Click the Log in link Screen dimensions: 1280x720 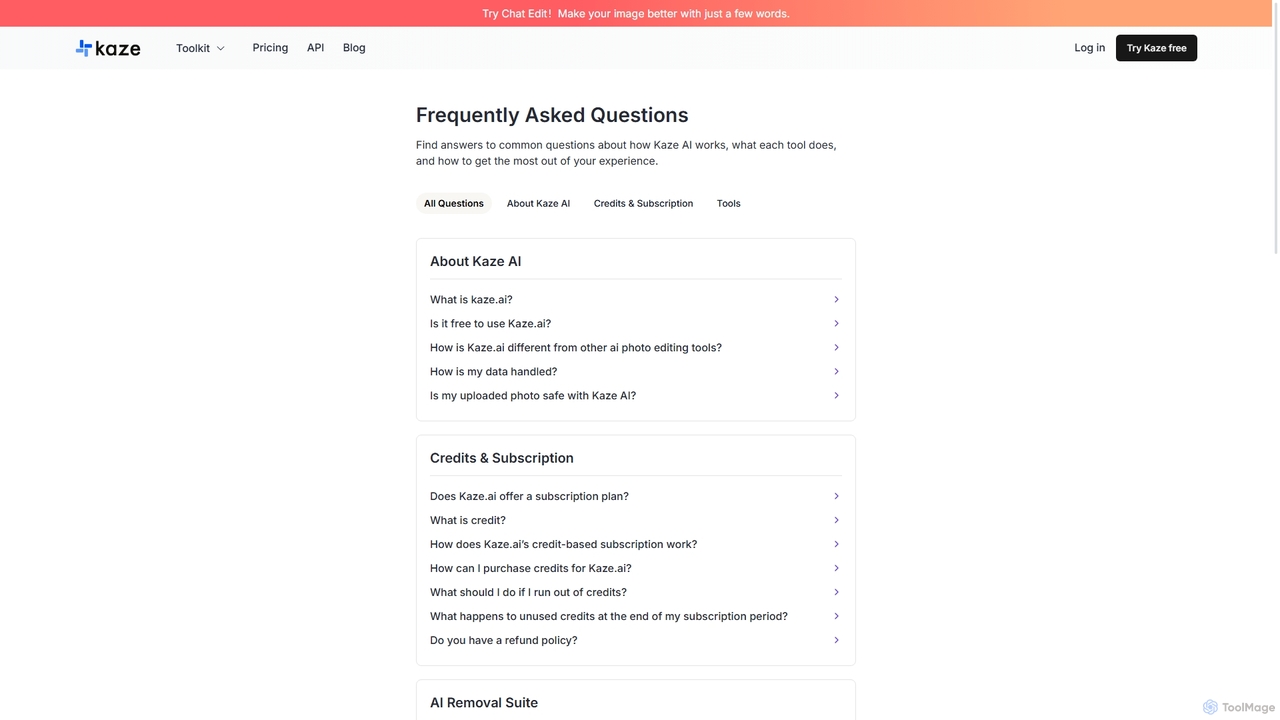[x=1089, y=48]
